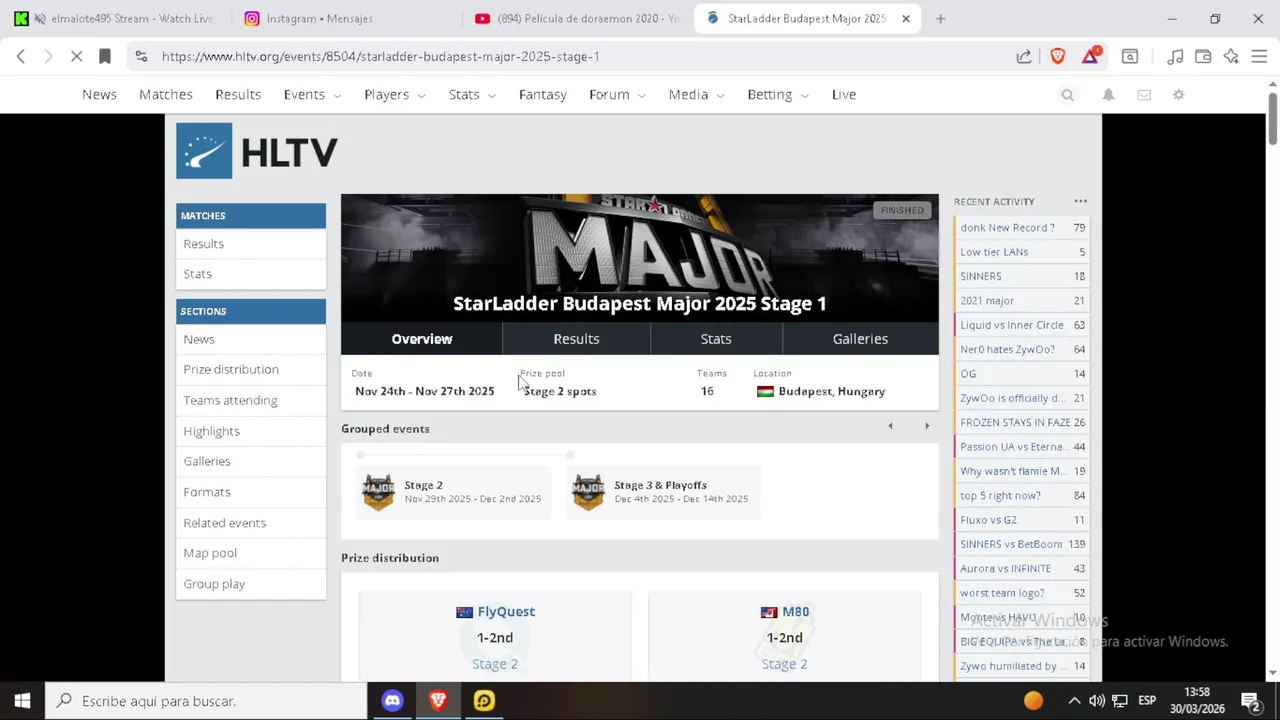Open Recent Activity three-dots menu
The height and width of the screenshot is (720, 1280).
(1080, 202)
